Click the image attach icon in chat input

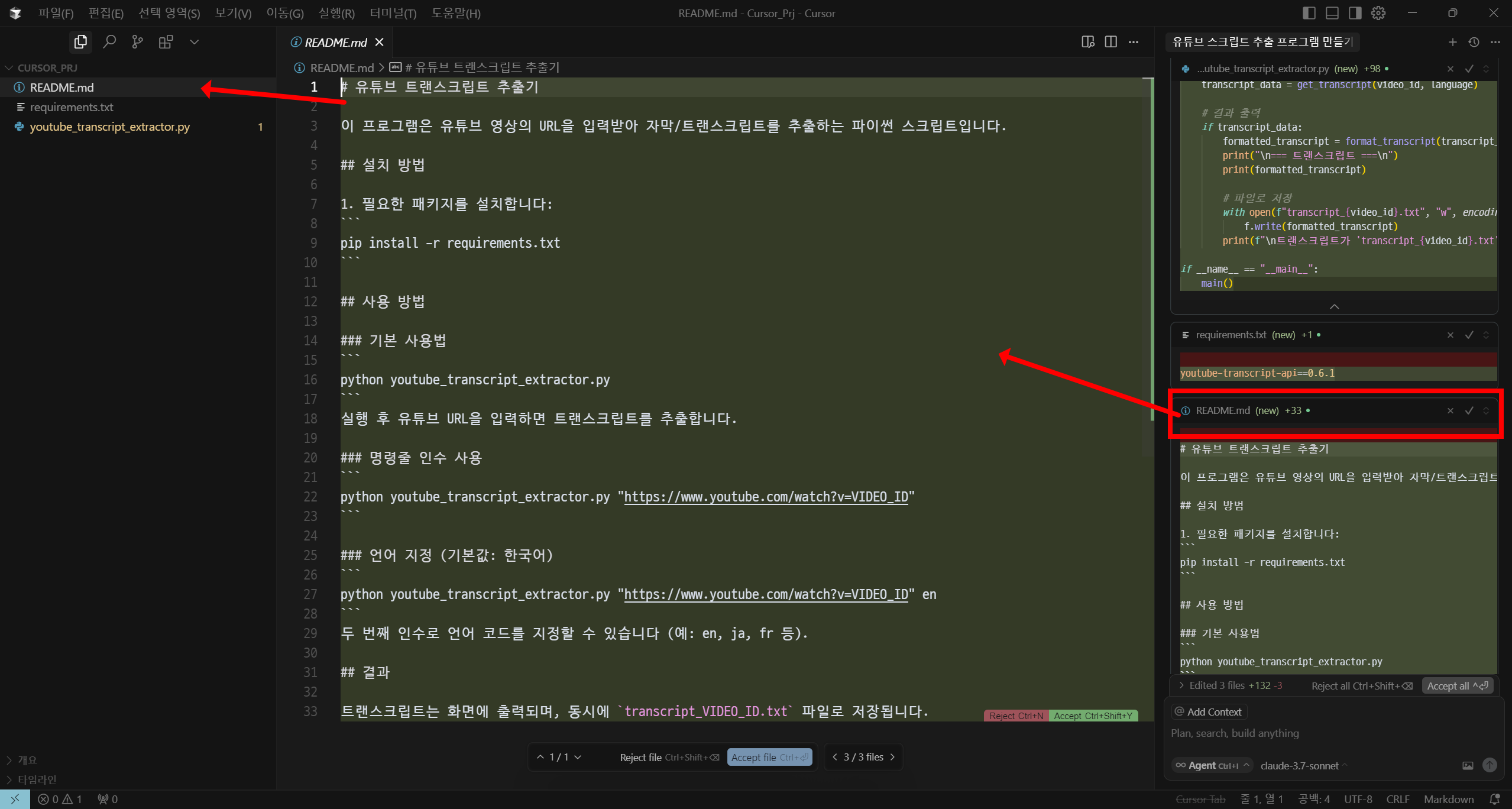click(1468, 765)
